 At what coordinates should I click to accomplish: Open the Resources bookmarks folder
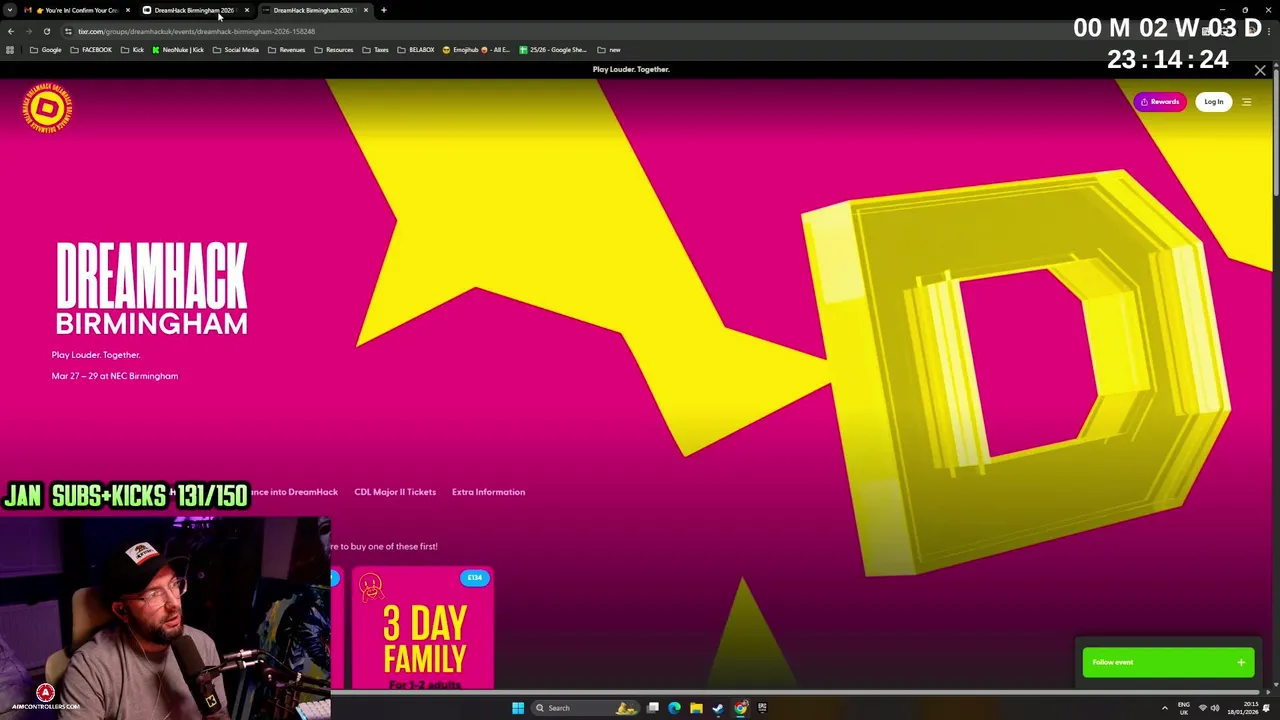(x=334, y=50)
